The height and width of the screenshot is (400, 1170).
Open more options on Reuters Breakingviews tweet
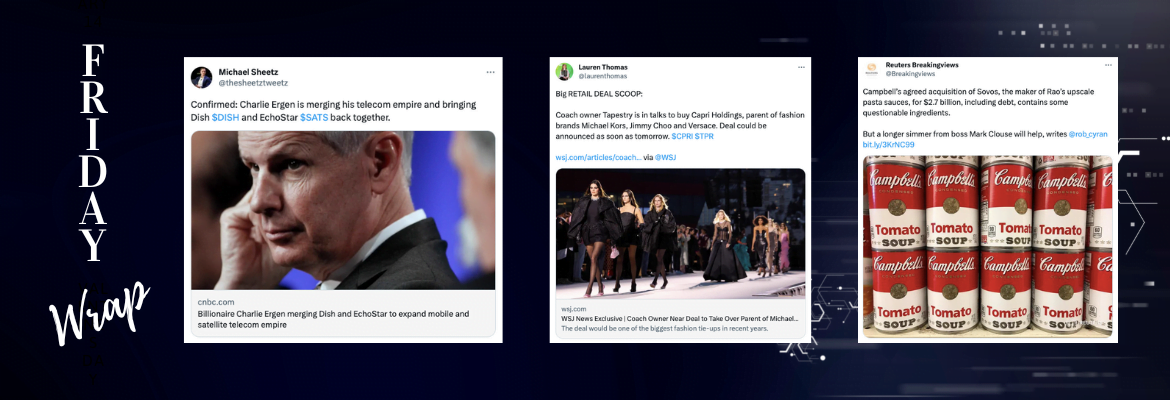(x=1108, y=65)
